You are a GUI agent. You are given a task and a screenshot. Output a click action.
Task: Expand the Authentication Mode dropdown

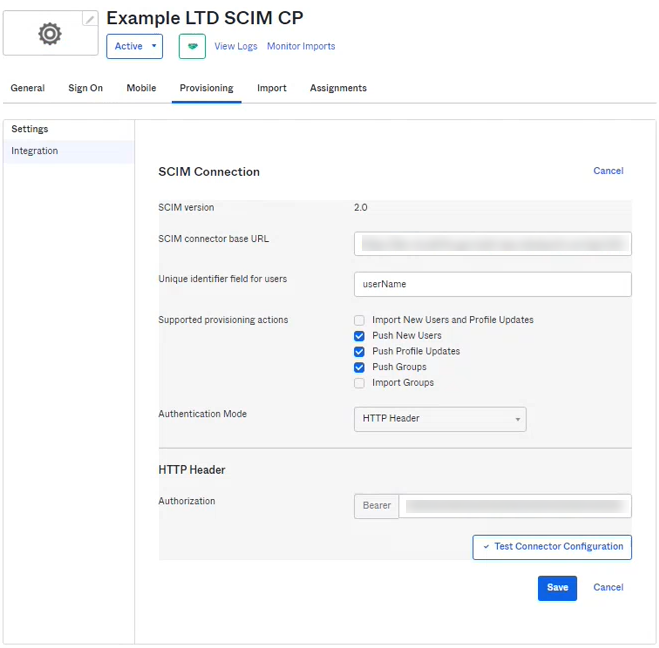click(440, 419)
